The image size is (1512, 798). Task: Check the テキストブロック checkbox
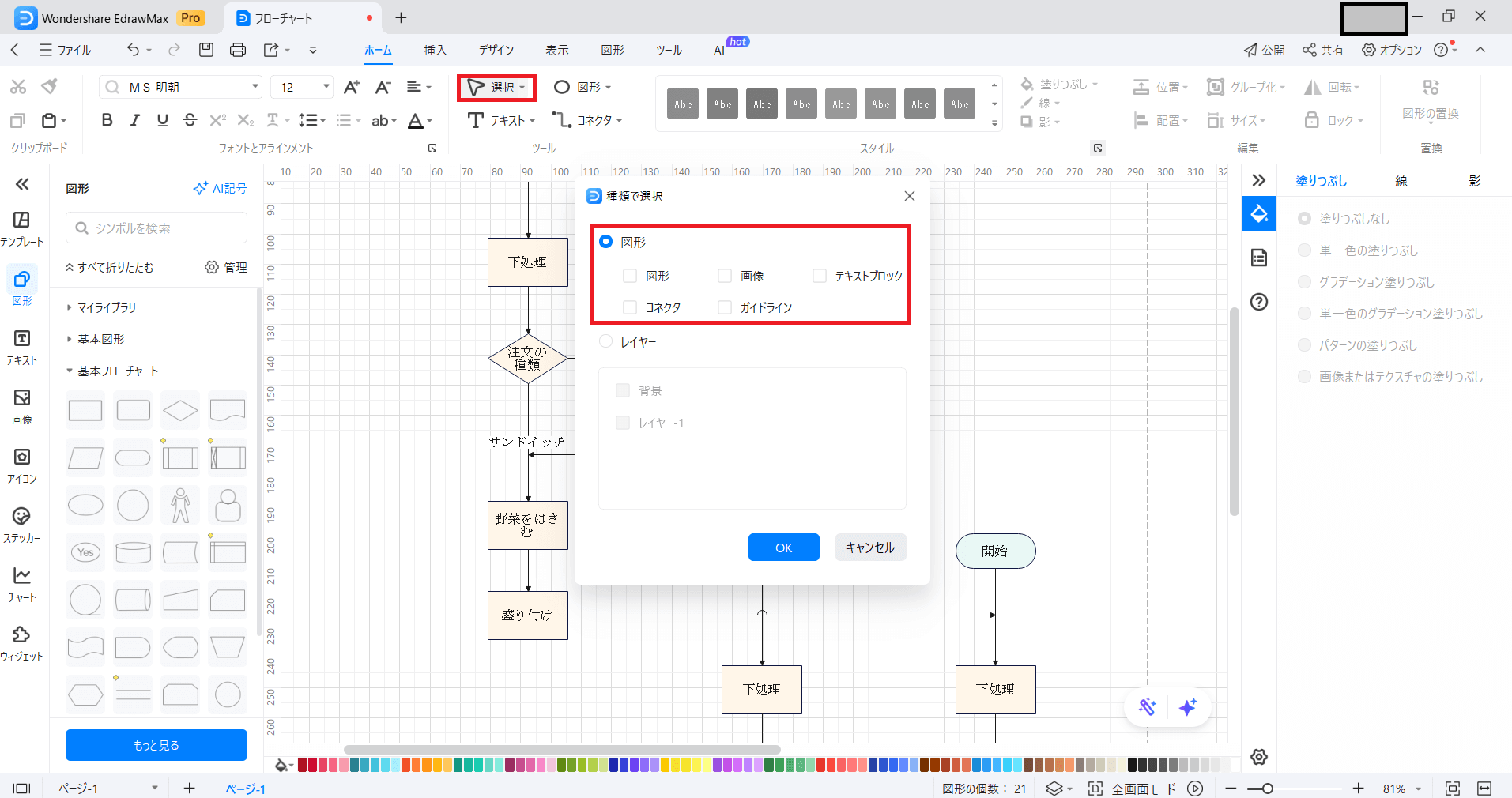(x=820, y=276)
